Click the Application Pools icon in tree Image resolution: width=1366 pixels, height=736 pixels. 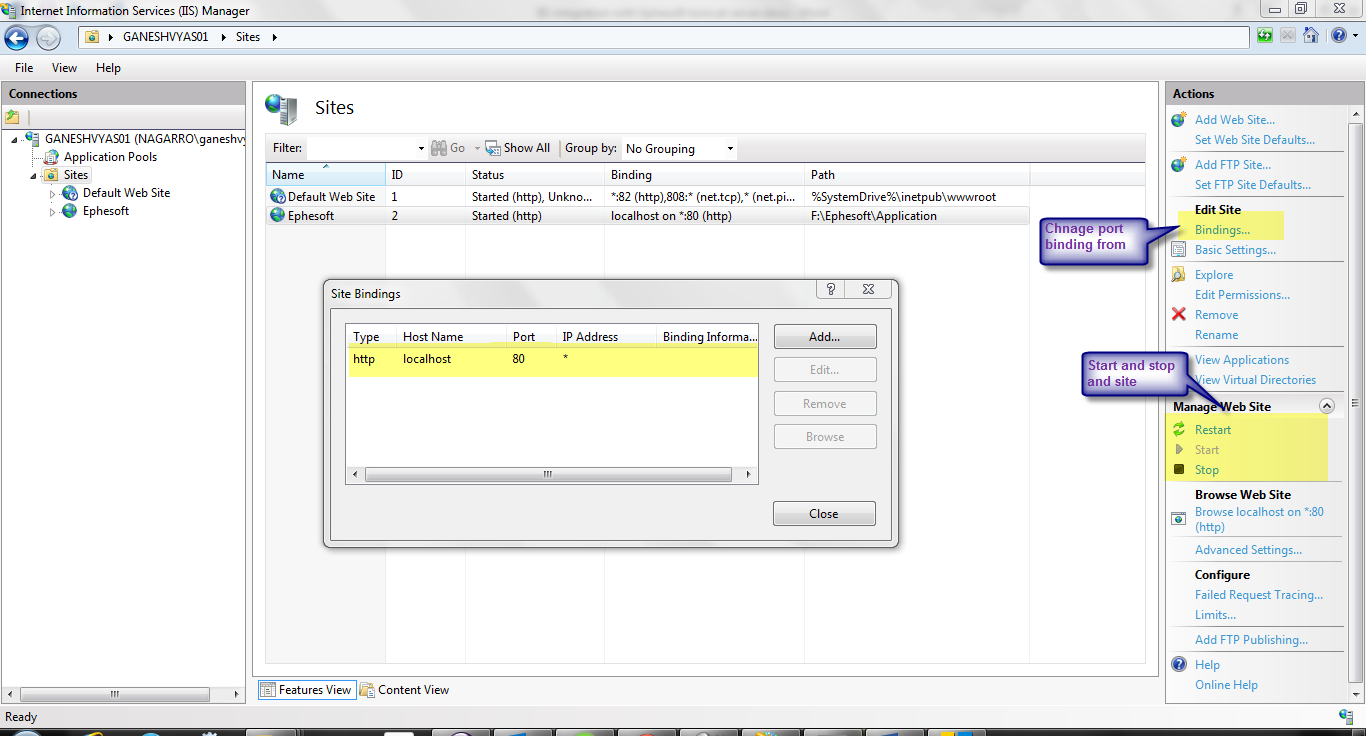click(x=51, y=157)
